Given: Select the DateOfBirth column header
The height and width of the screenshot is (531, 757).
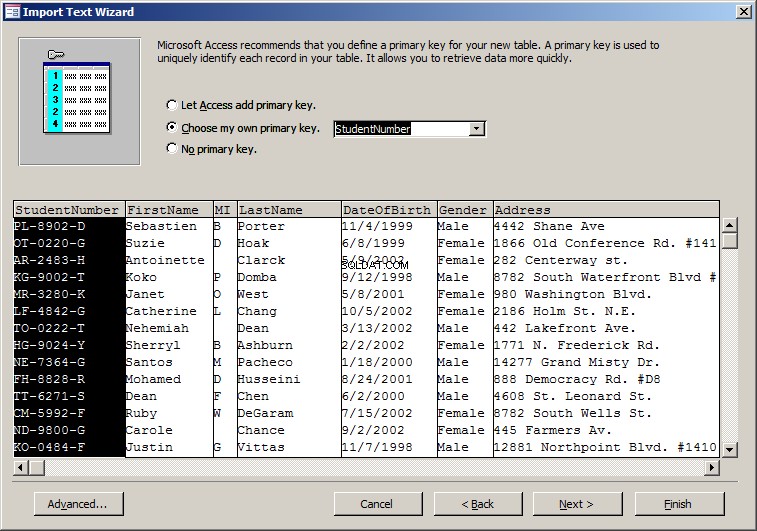Looking at the screenshot, I should click(x=389, y=210).
